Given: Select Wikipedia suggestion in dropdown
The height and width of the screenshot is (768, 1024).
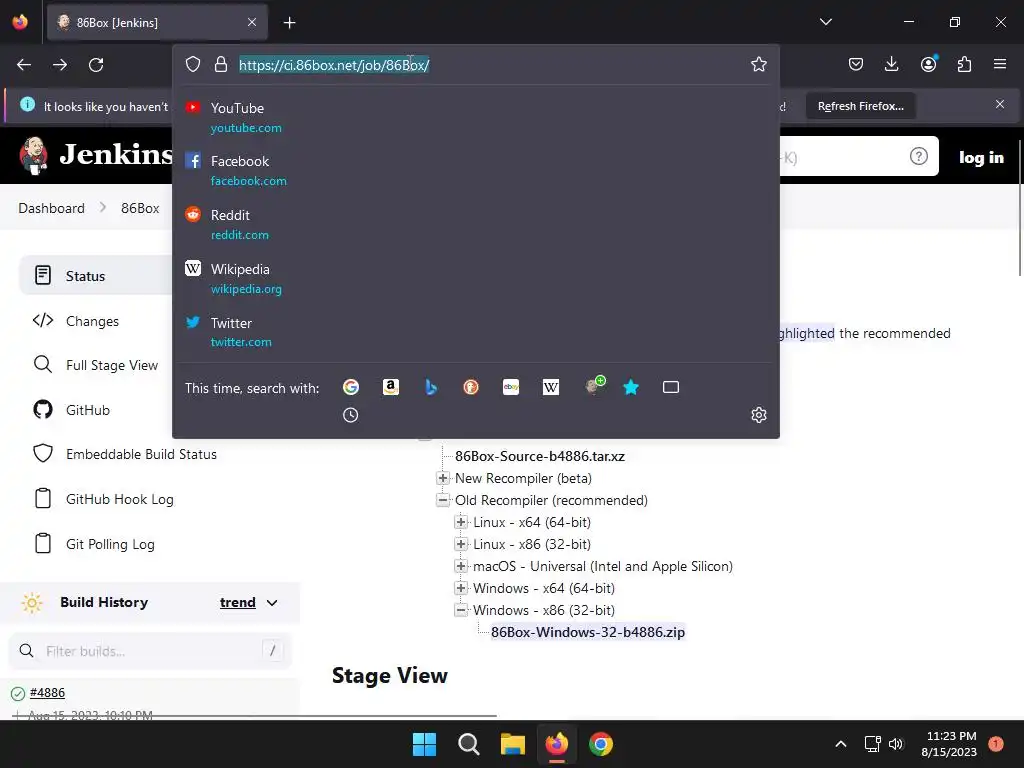Looking at the screenshot, I should 475,279.
